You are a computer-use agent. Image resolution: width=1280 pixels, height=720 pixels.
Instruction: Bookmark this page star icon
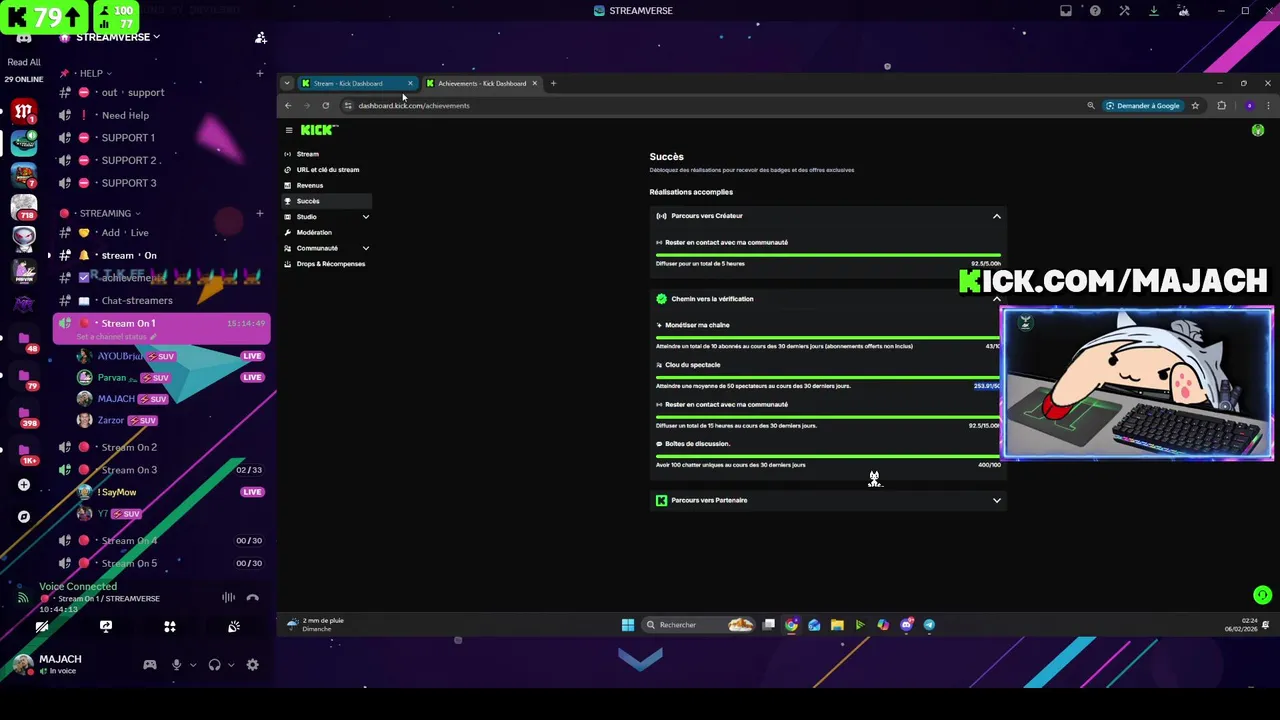pyautogui.click(x=1195, y=105)
